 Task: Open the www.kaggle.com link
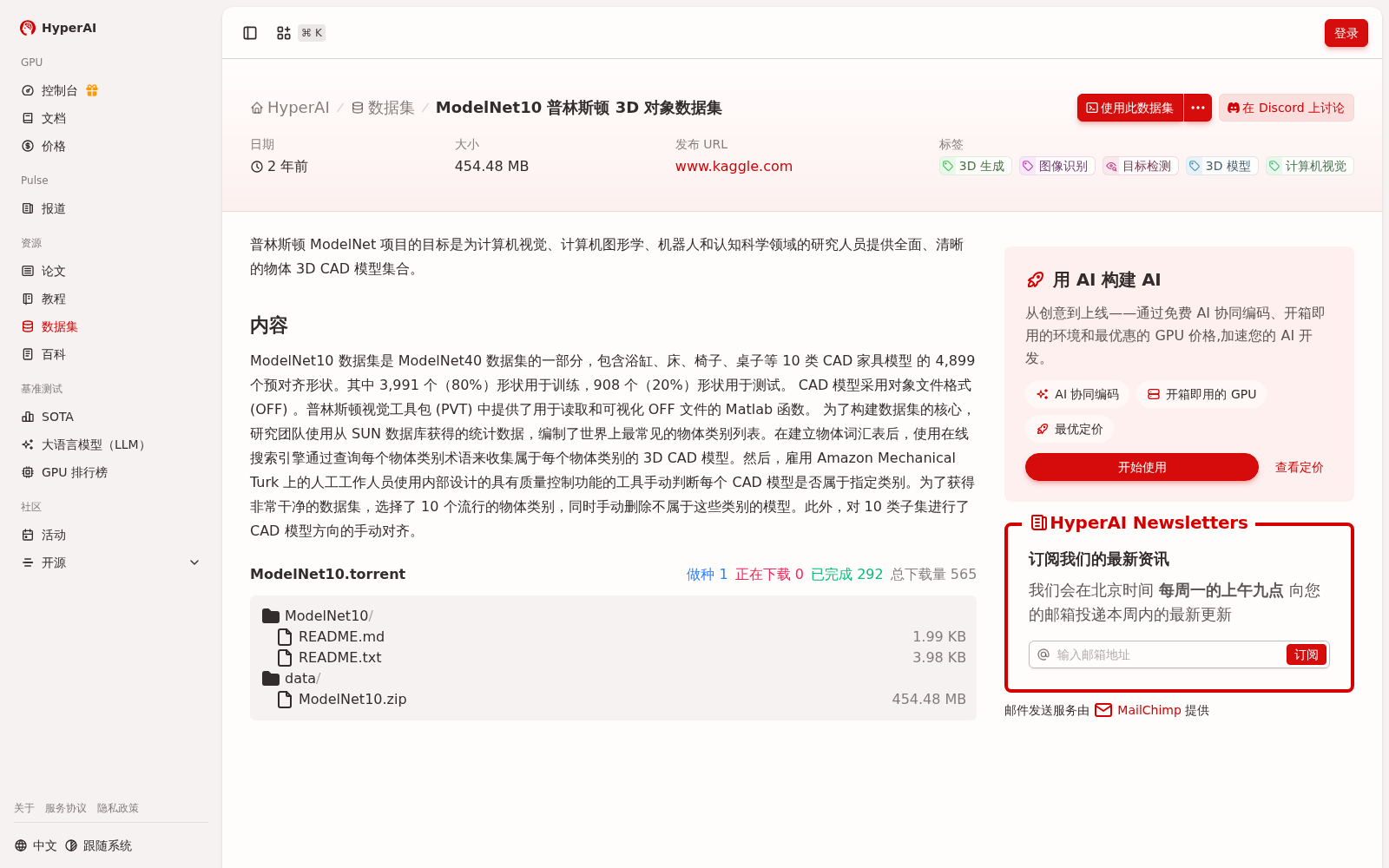[x=734, y=166]
